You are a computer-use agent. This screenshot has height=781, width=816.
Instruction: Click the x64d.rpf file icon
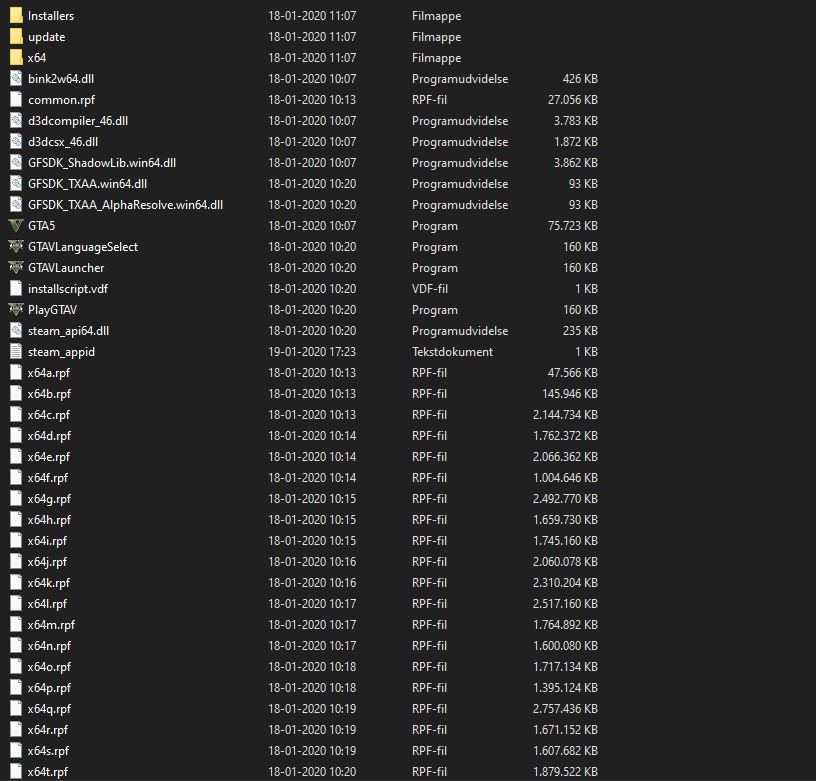16,436
